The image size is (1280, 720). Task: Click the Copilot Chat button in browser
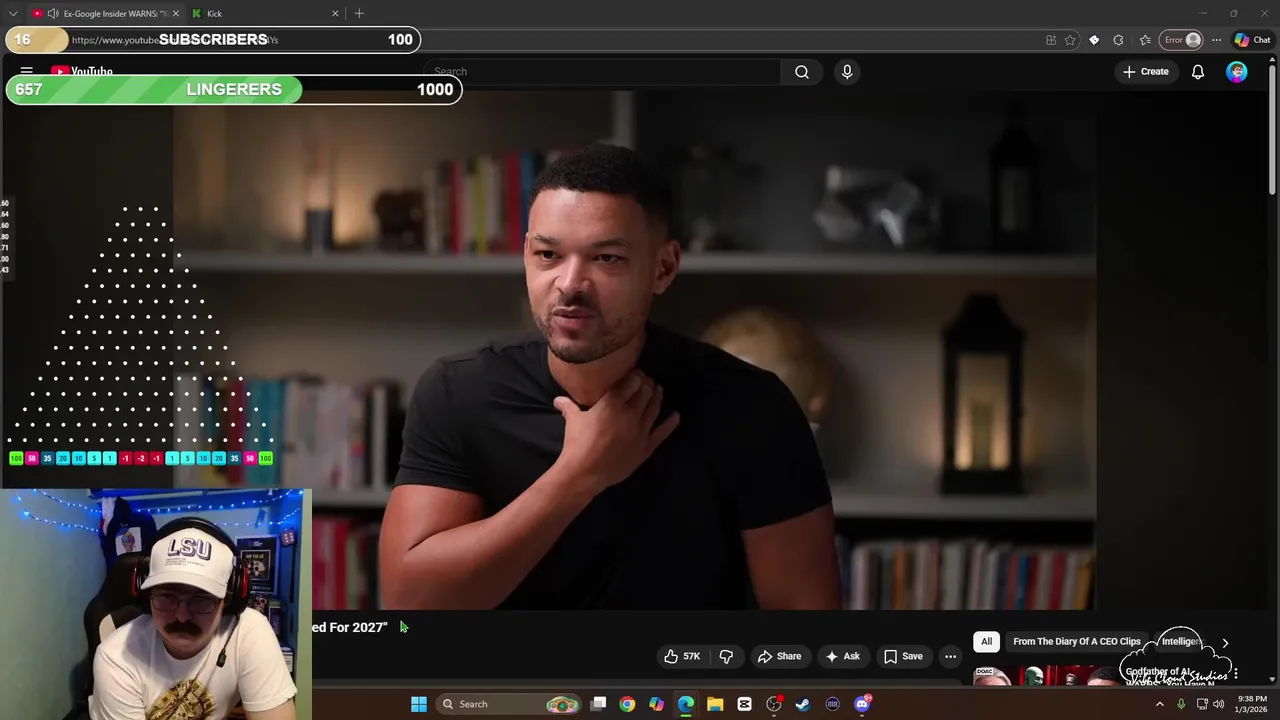click(x=1252, y=40)
